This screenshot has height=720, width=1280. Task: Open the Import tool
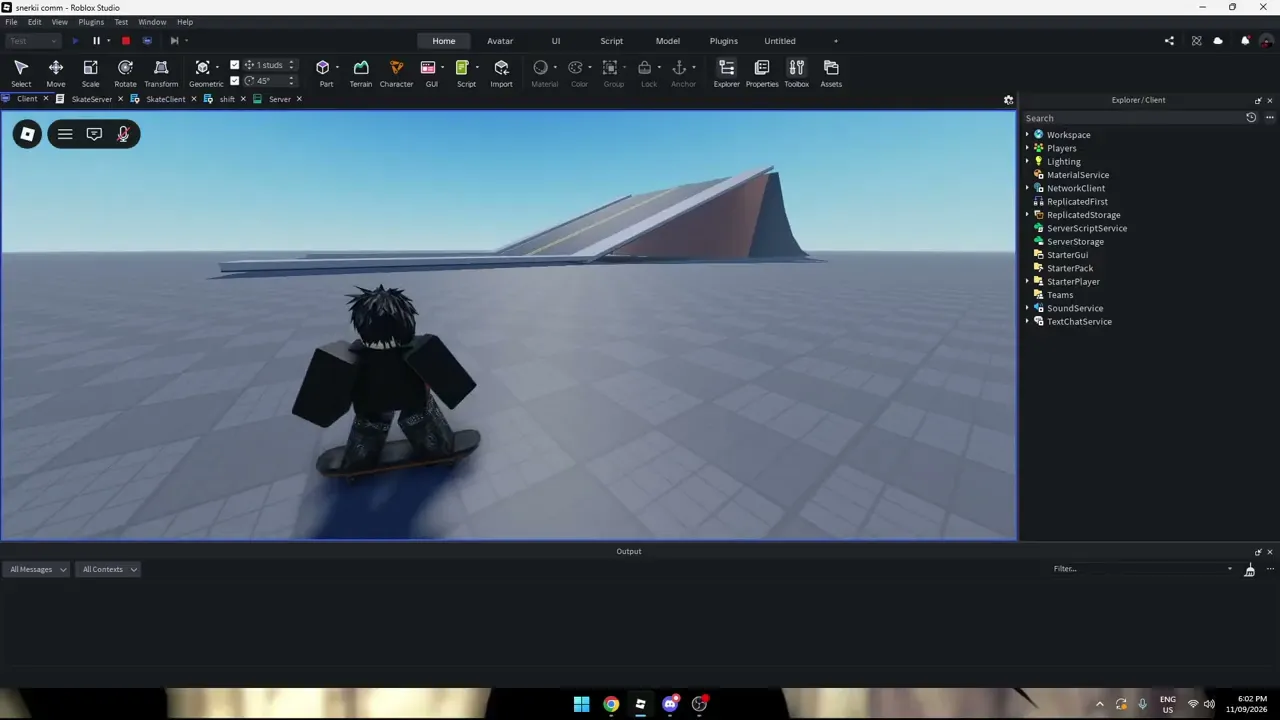pos(501,72)
